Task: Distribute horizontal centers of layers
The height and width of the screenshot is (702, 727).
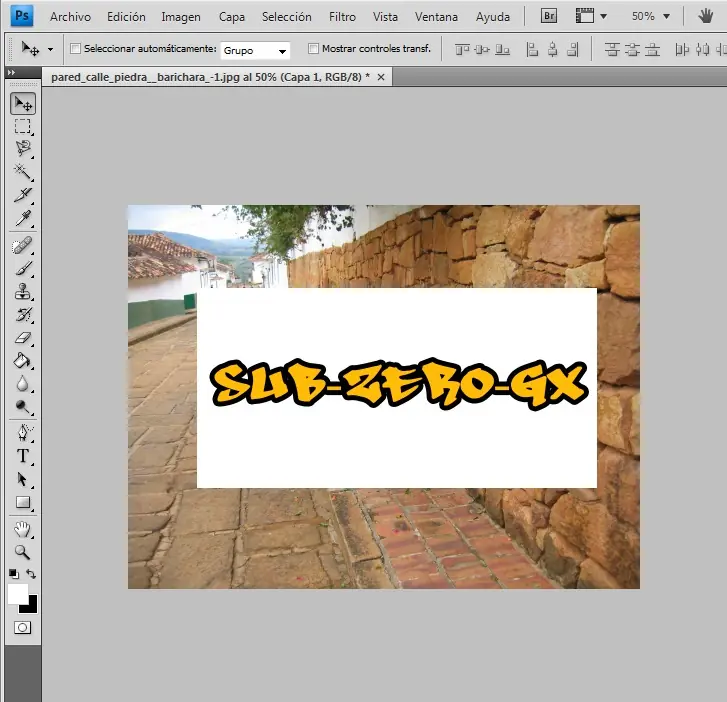Action: point(702,49)
